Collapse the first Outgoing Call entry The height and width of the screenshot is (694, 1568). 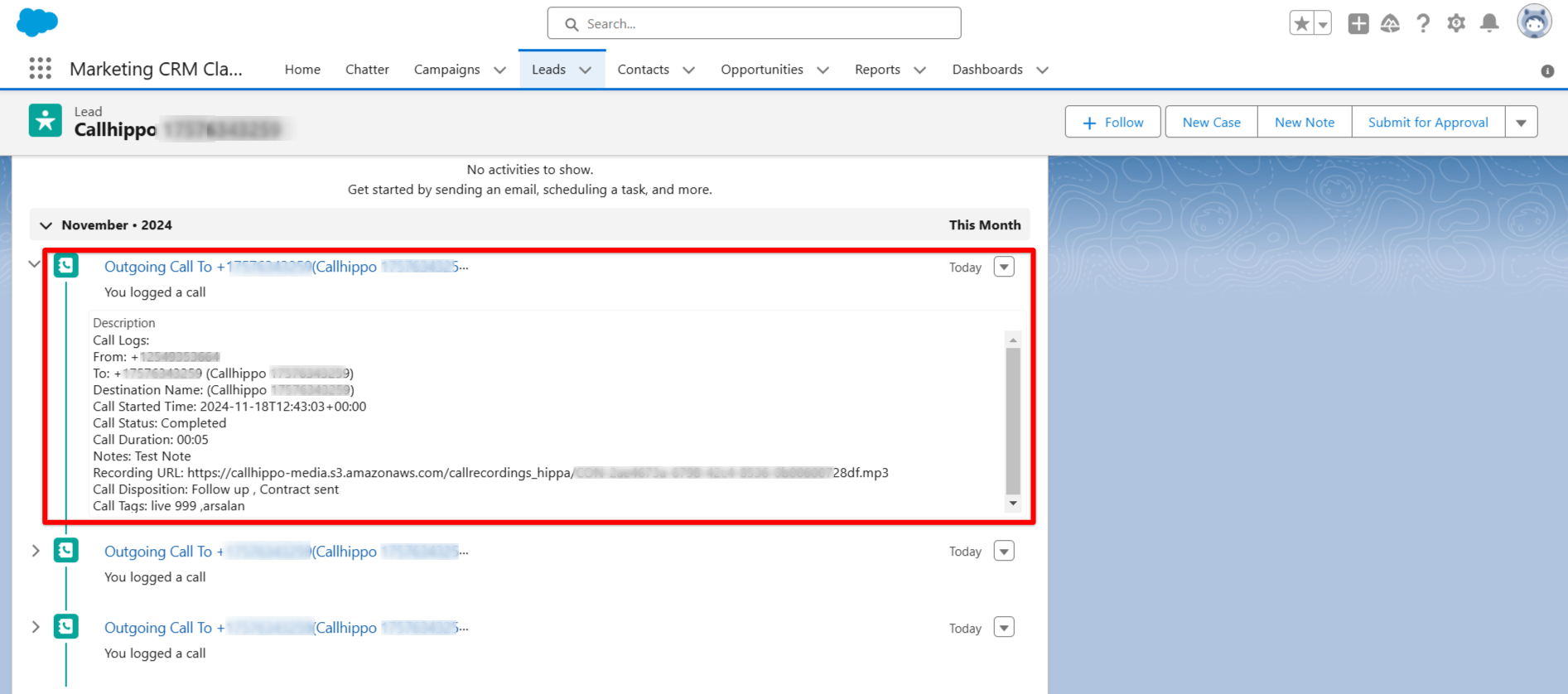click(34, 264)
